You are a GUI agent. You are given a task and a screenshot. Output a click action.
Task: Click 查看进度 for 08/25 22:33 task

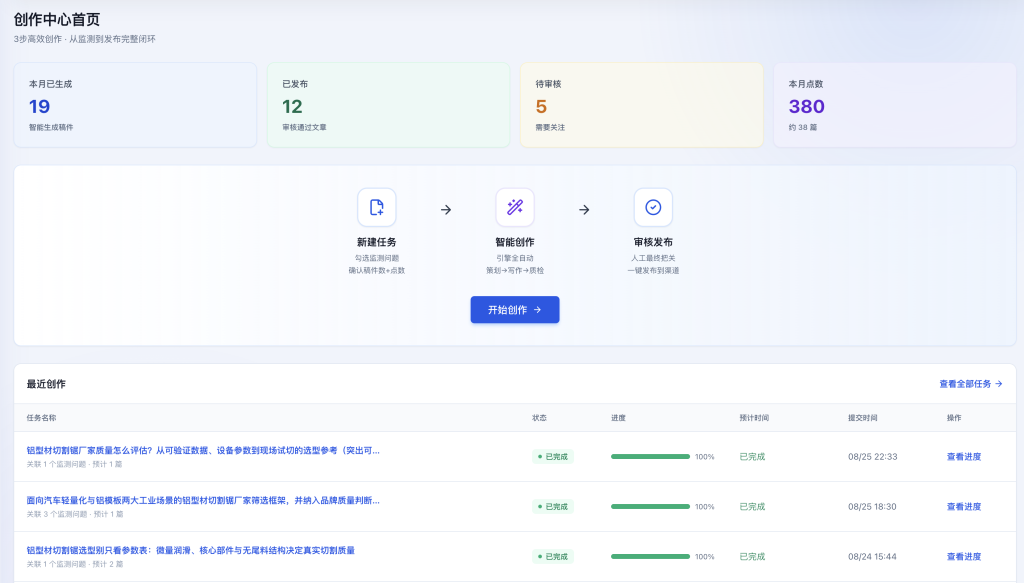964,456
